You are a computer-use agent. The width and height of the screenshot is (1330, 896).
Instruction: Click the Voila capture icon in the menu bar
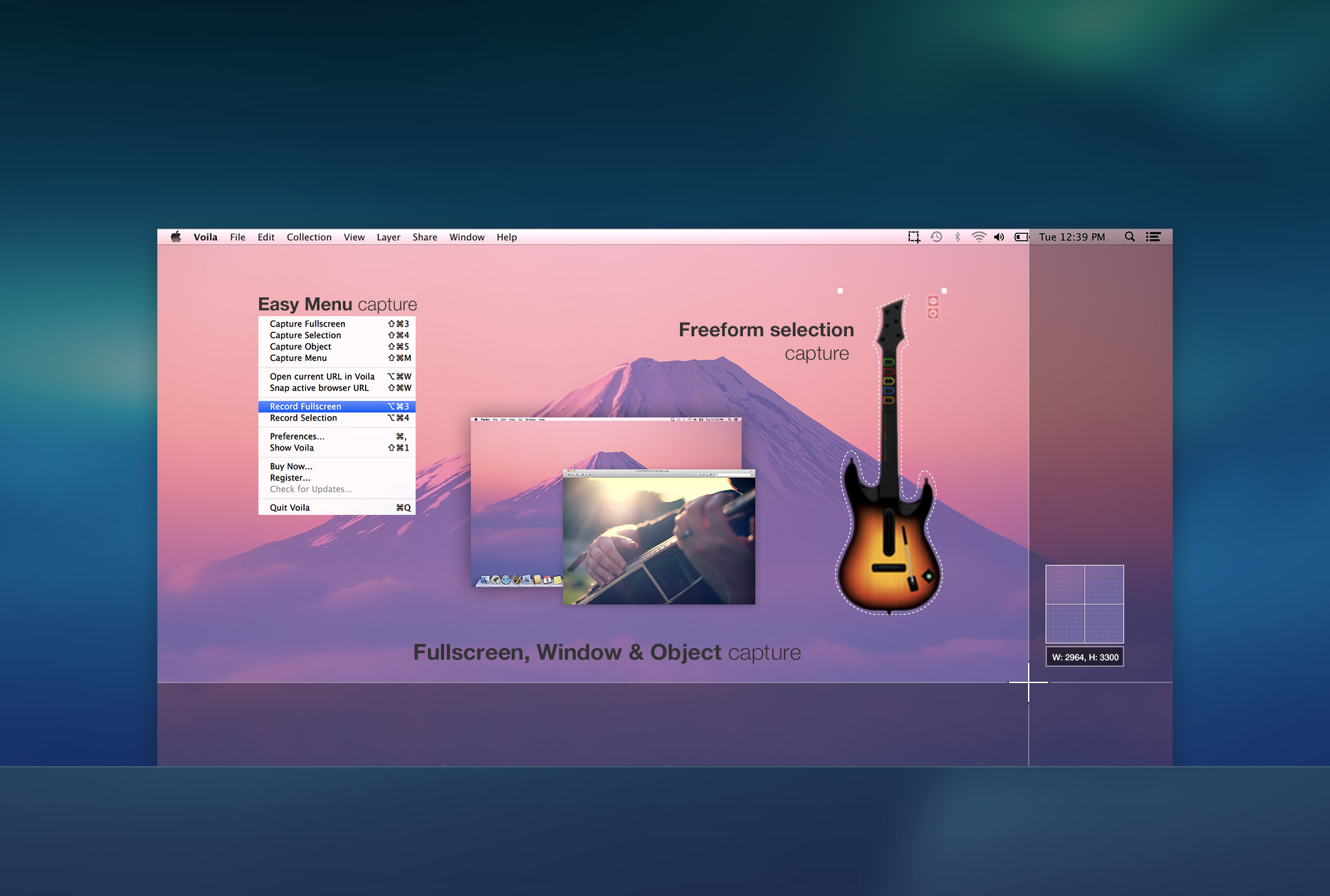pos(914,237)
